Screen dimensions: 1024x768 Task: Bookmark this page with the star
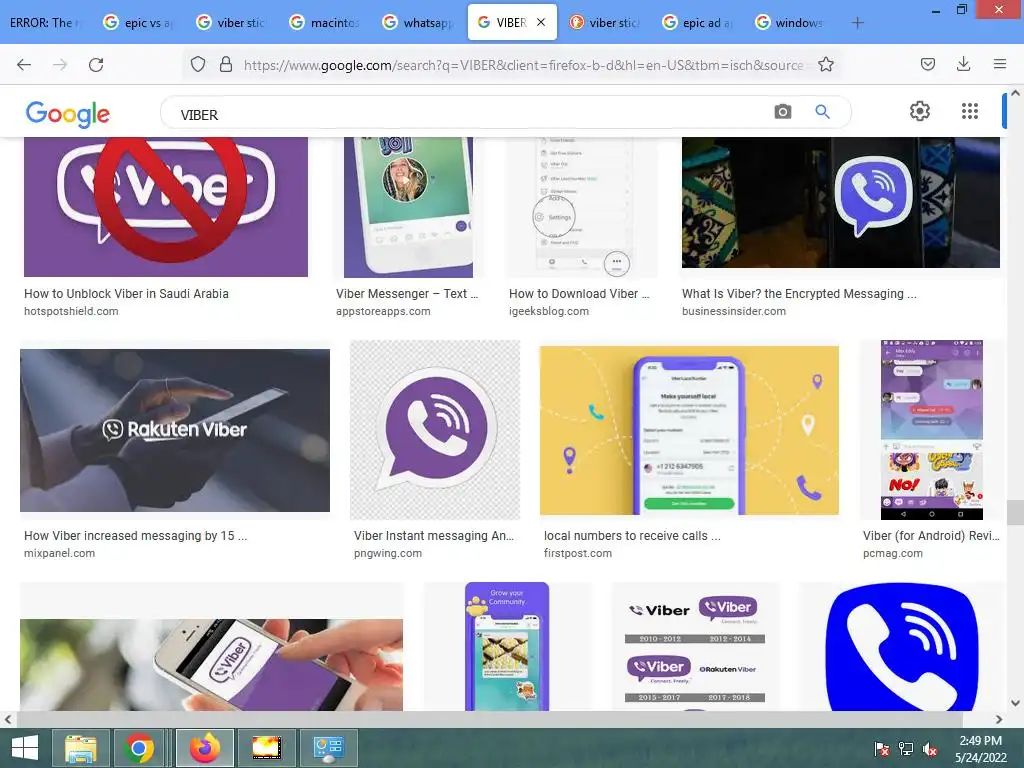coord(825,64)
